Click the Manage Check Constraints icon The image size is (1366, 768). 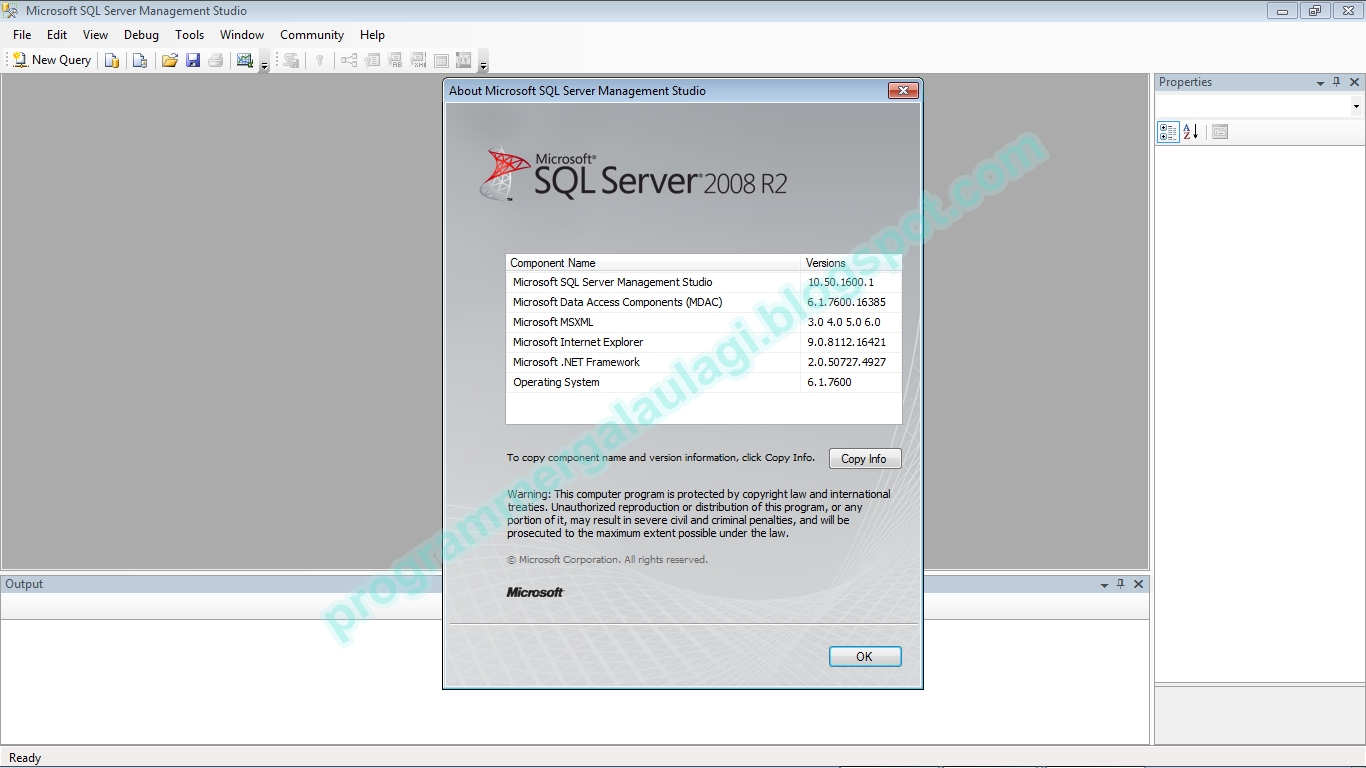tap(441, 60)
